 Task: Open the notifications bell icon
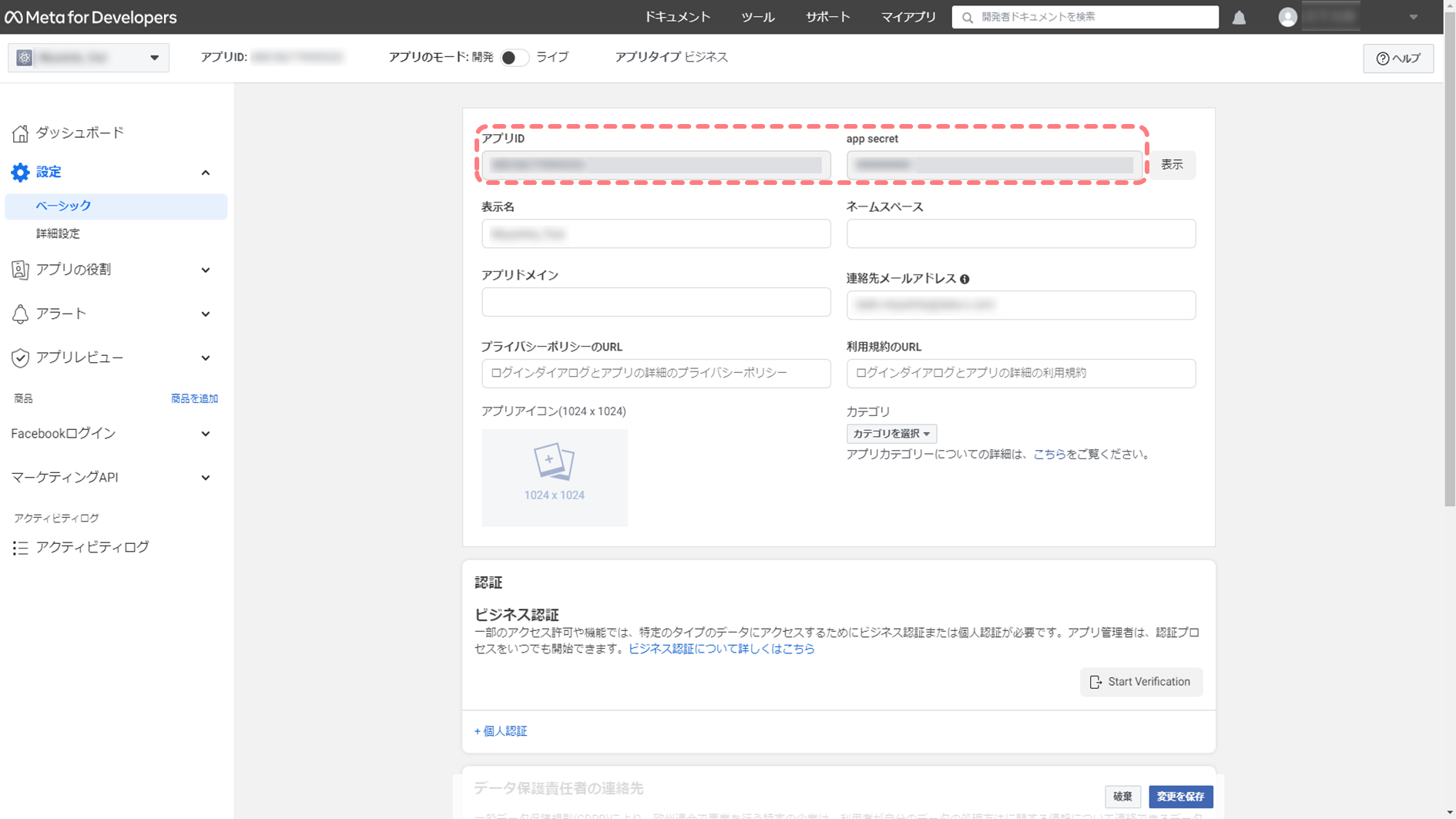pyautogui.click(x=1239, y=17)
